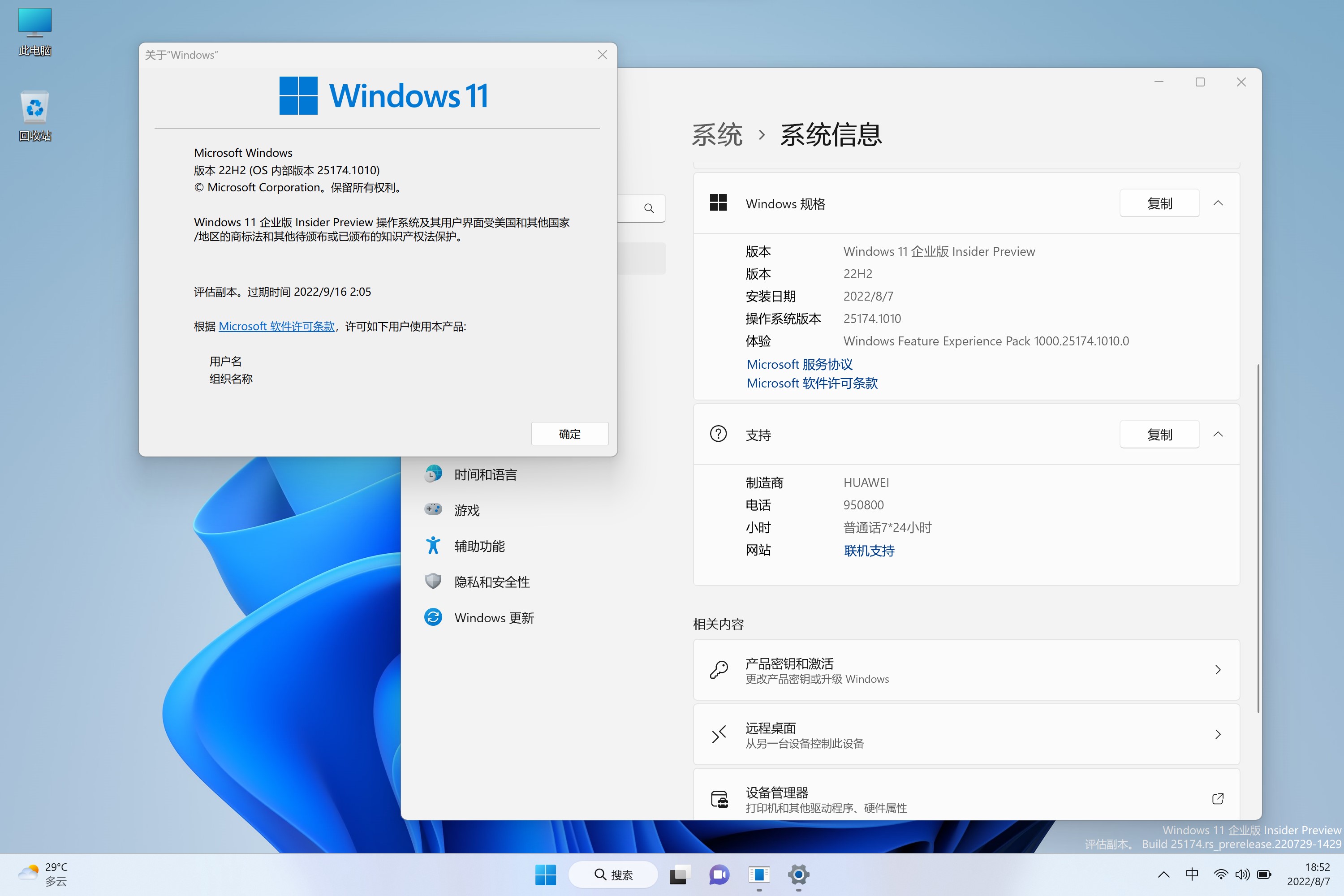The image size is (1344, 896).
Task: Open the Chat app on the taskbar
Action: click(719, 874)
